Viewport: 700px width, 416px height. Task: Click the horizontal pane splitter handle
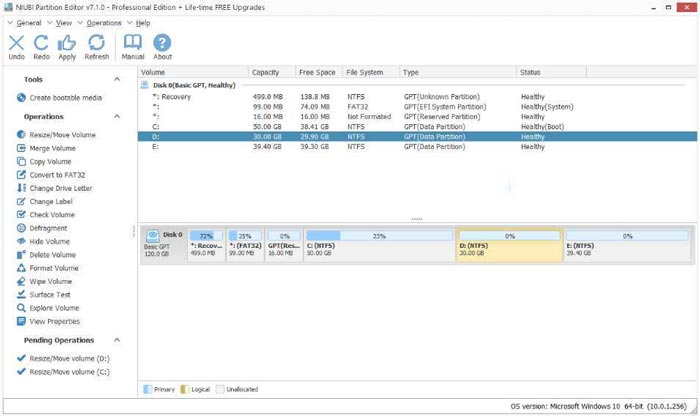click(417, 219)
